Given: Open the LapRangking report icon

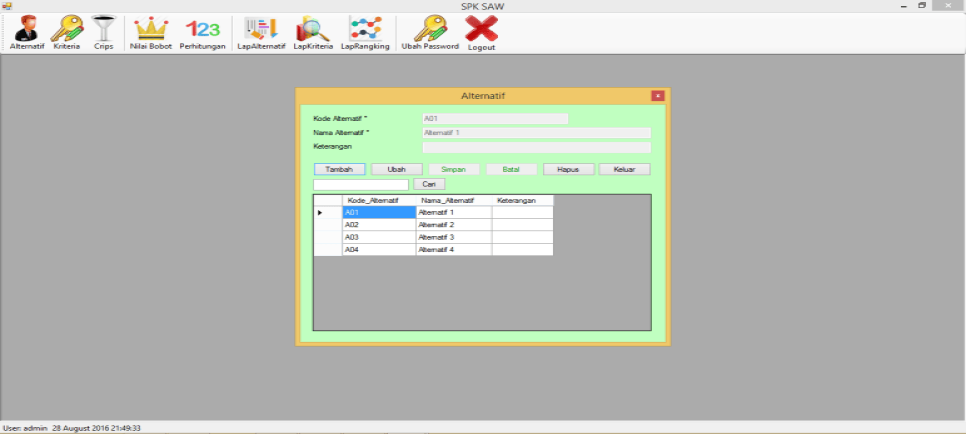Looking at the screenshot, I should 365,31.
